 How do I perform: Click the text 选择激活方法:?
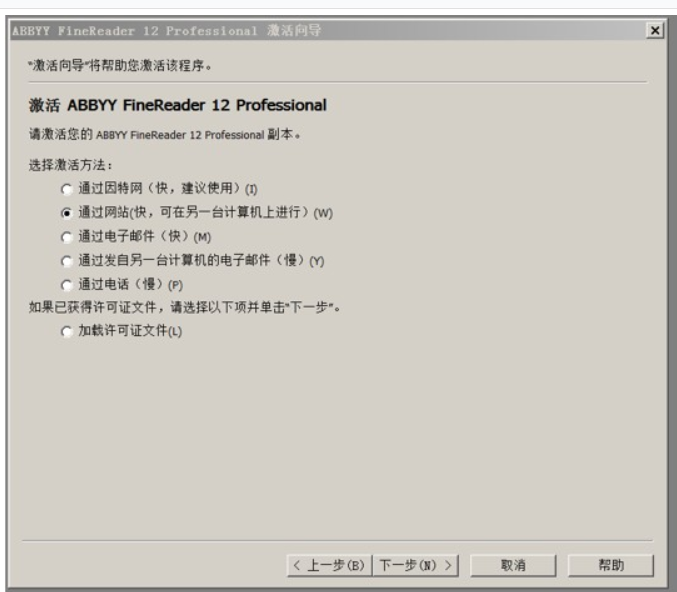[70, 165]
